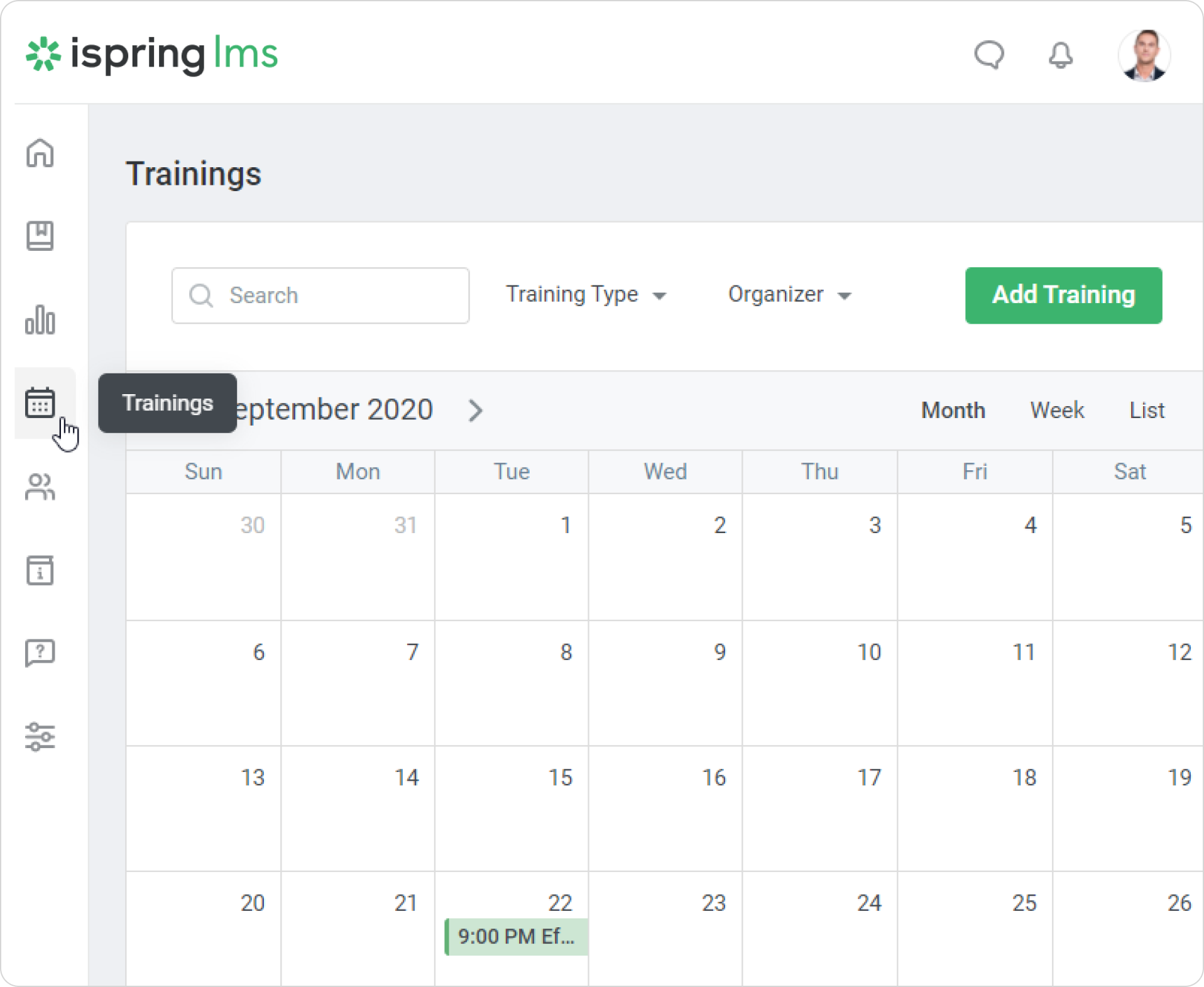Click the Add Training button
This screenshot has height=987, width=1204.
(x=1063, y=295)
